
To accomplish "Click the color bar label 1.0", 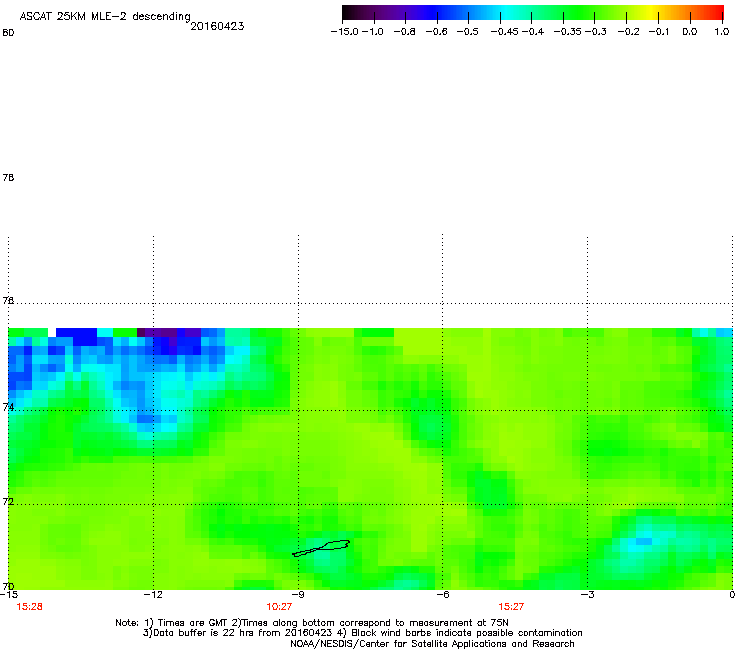I will [x=722, y=32].
